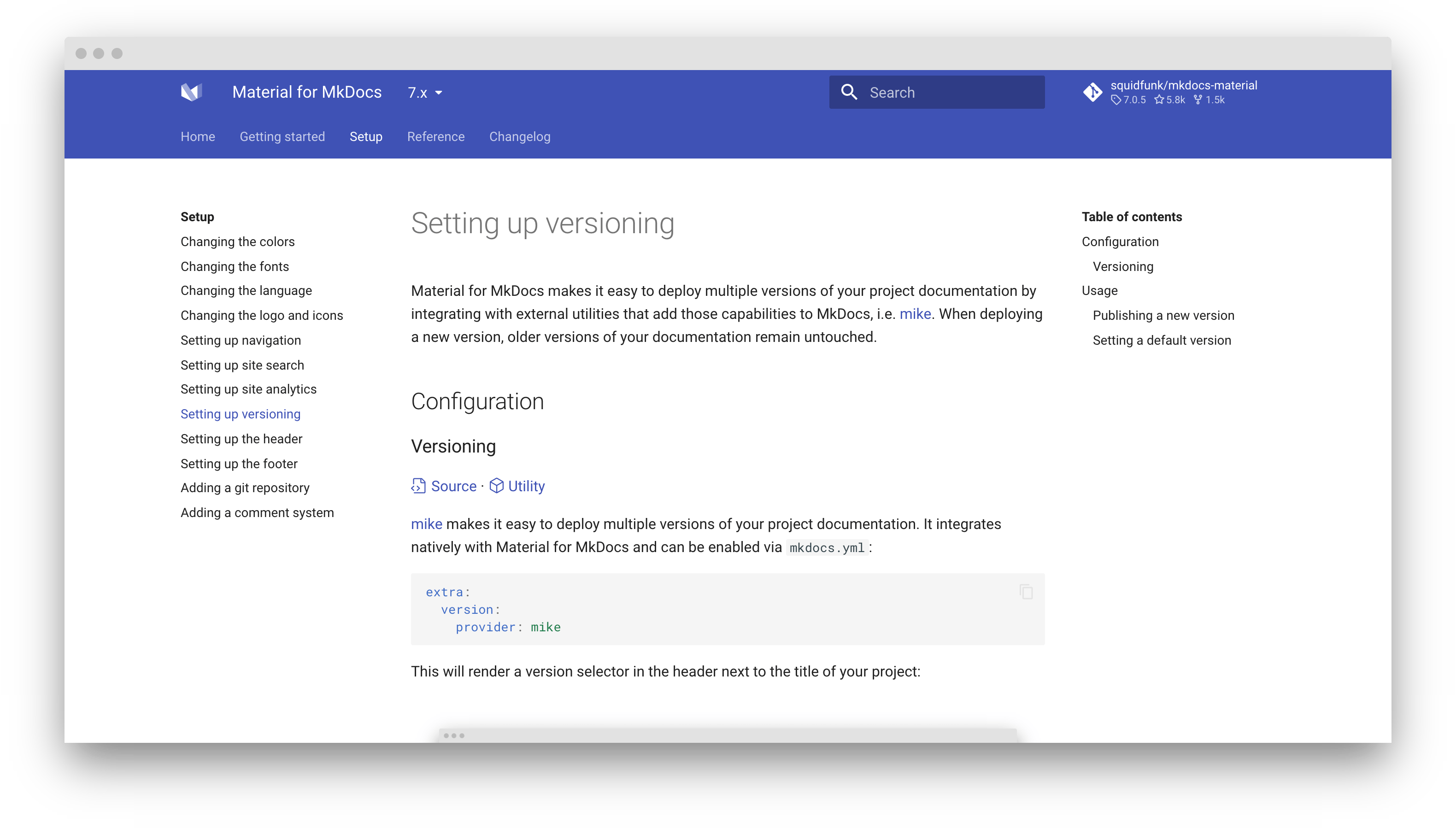Click the Material for MkDocs logo icon

192,93
